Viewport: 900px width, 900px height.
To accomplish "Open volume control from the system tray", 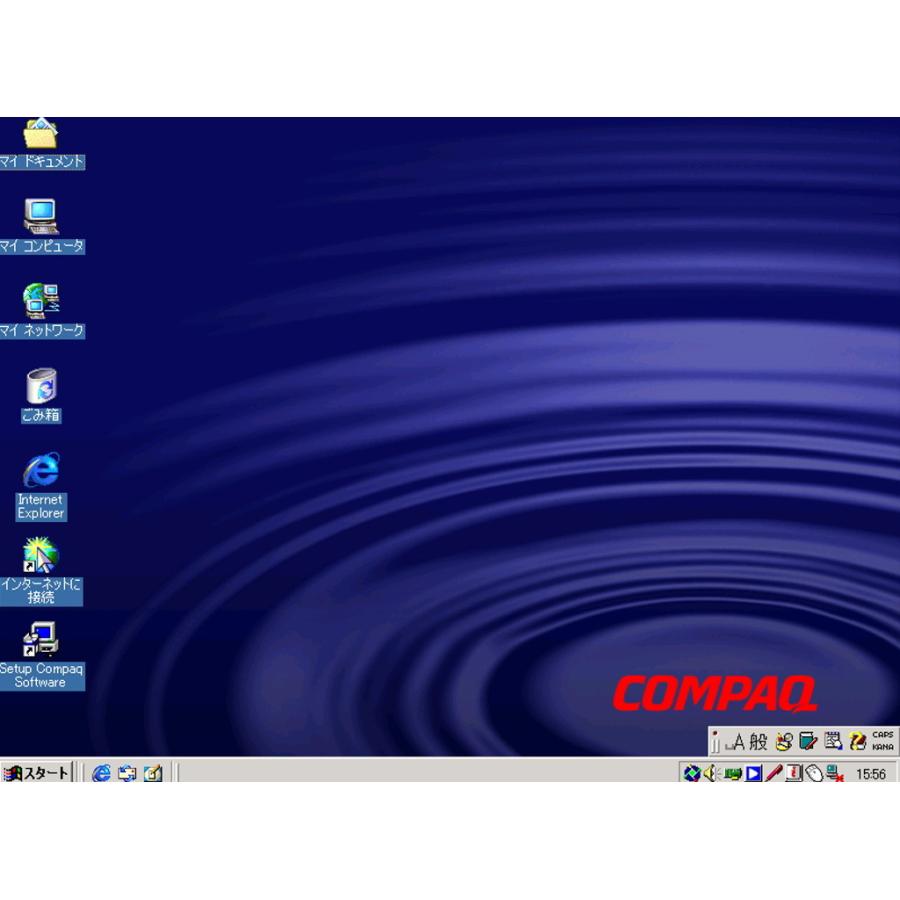I will (x=709, y=773).
